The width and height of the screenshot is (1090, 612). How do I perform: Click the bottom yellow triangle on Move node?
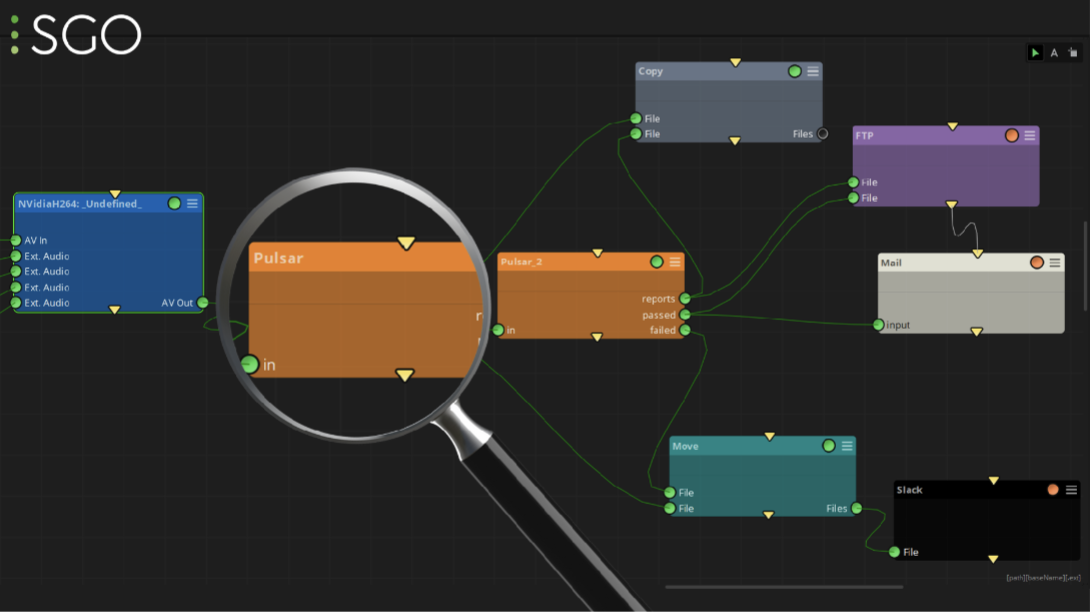coord(768,515)
